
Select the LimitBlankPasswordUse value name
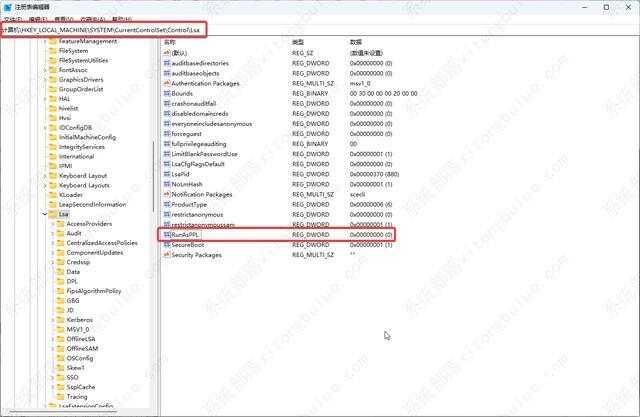pos(204,154)
